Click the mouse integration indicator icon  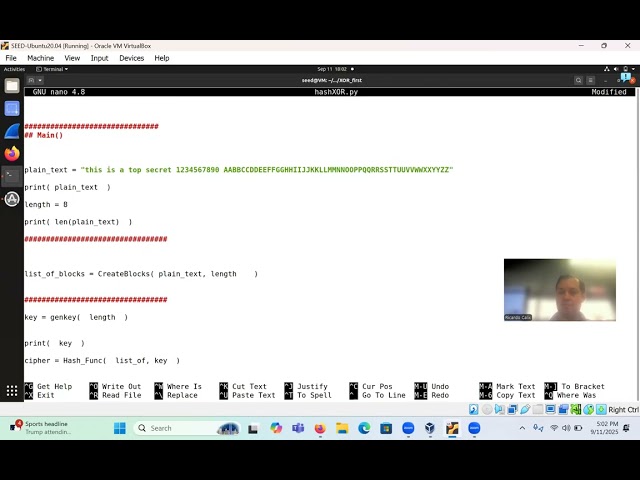click(588, 409)
